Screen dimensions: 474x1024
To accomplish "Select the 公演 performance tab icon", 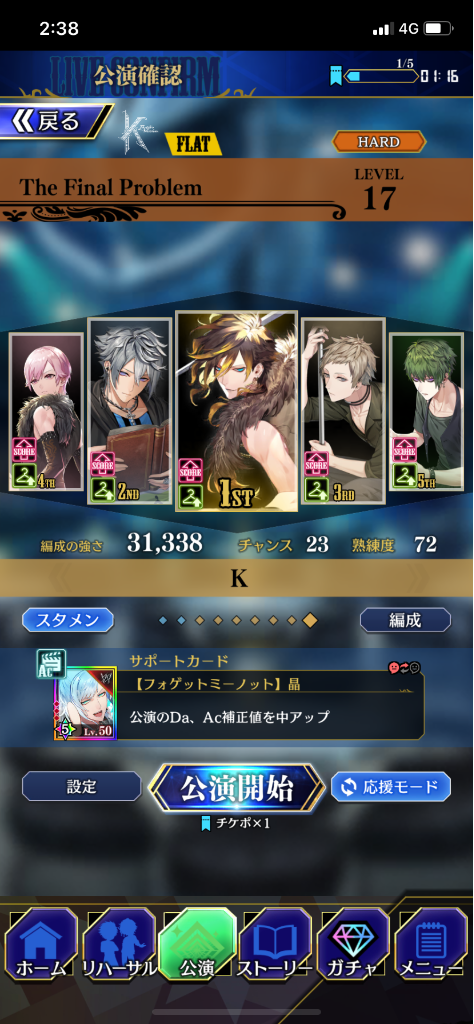I will pyautogui.click(x=198, y=944).
